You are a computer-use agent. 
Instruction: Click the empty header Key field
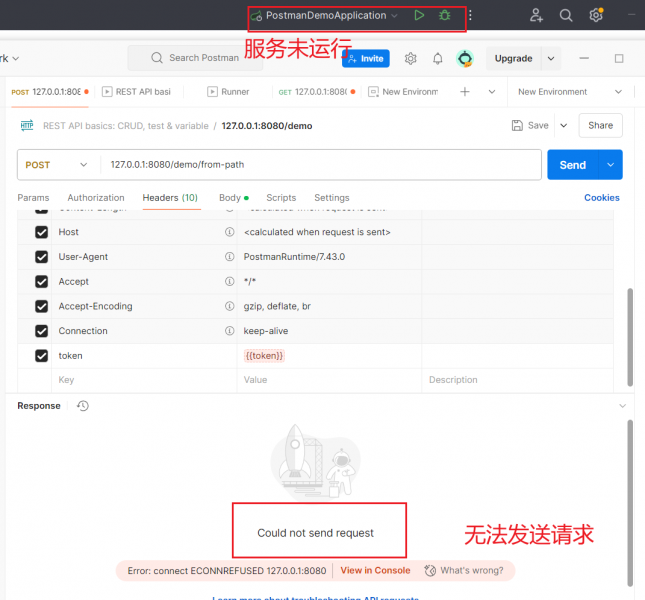coord(144,380)
